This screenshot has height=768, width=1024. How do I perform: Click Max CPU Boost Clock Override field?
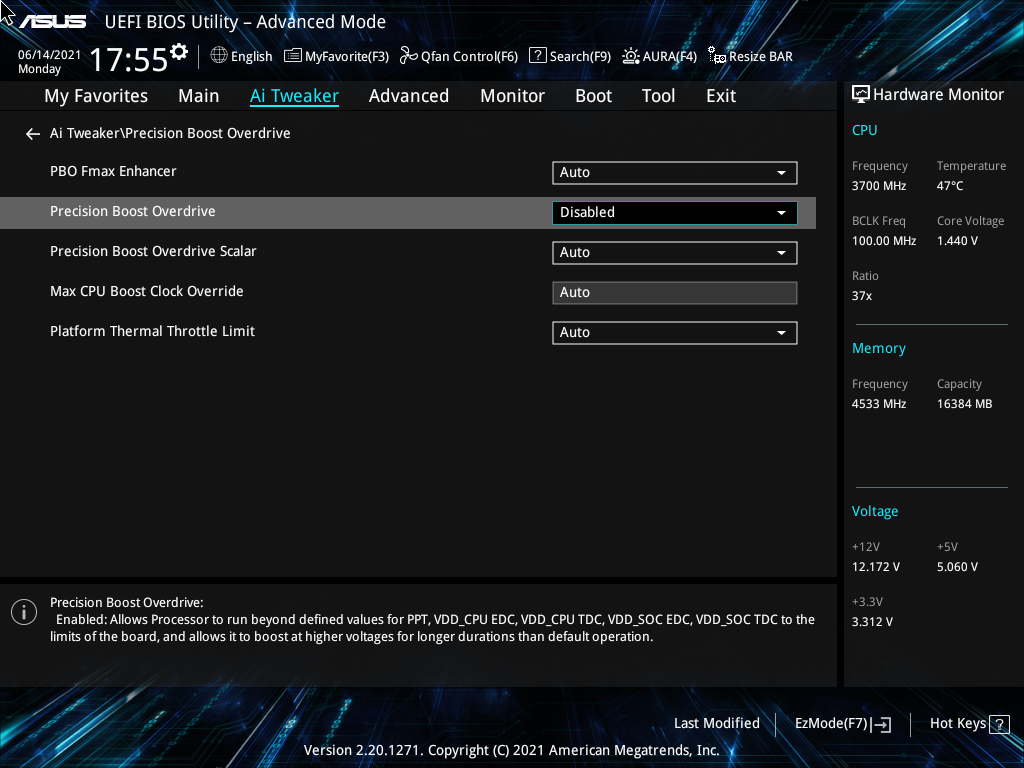pyautogui.click(x=675, y=293)
